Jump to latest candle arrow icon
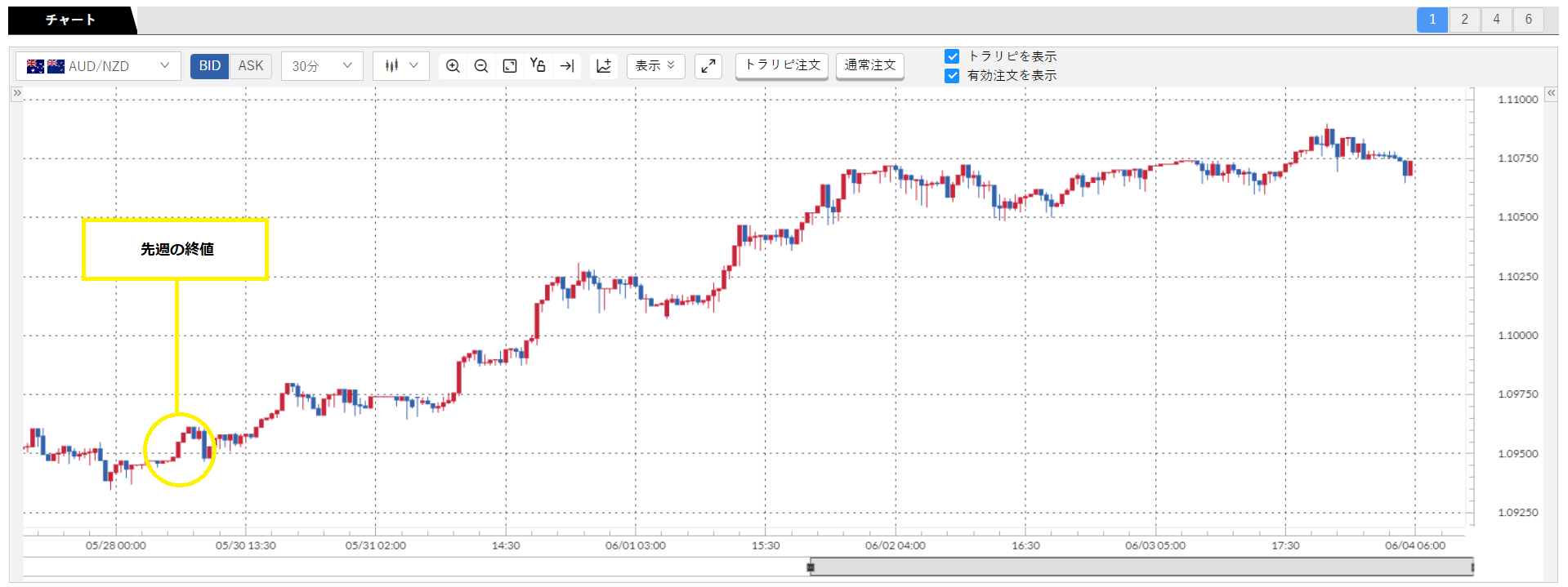The height and width of the screenshot is (587, 1568). (x=566, y=66)
